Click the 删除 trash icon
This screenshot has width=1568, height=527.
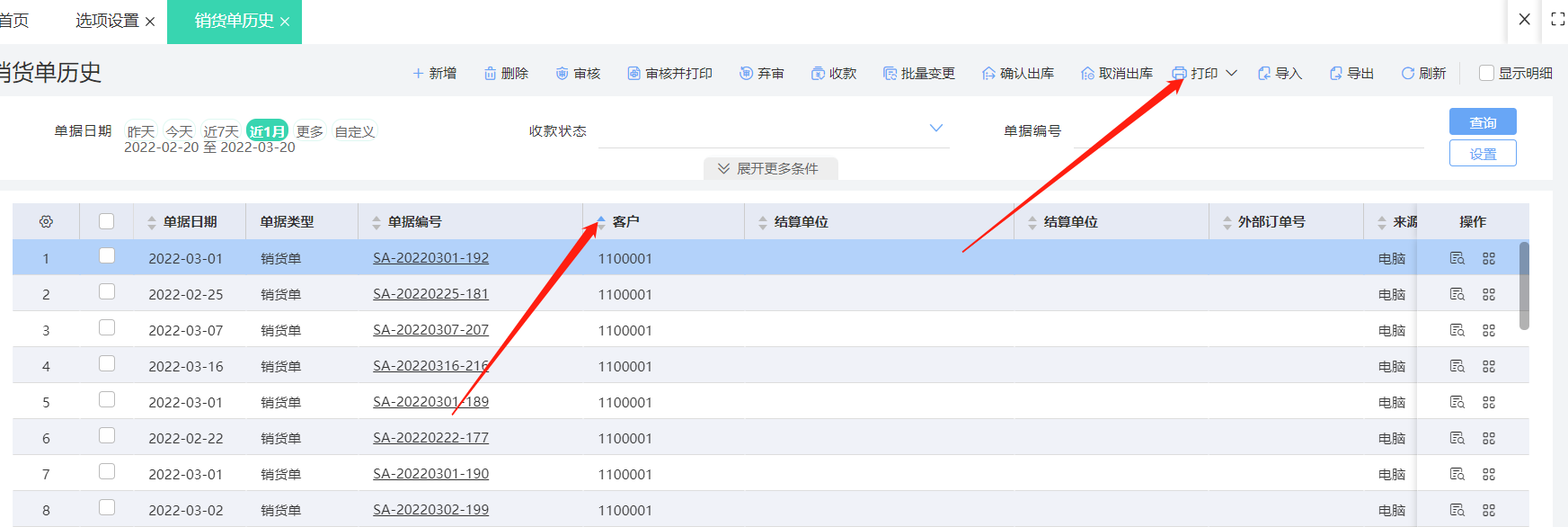[x=490, y=74]
